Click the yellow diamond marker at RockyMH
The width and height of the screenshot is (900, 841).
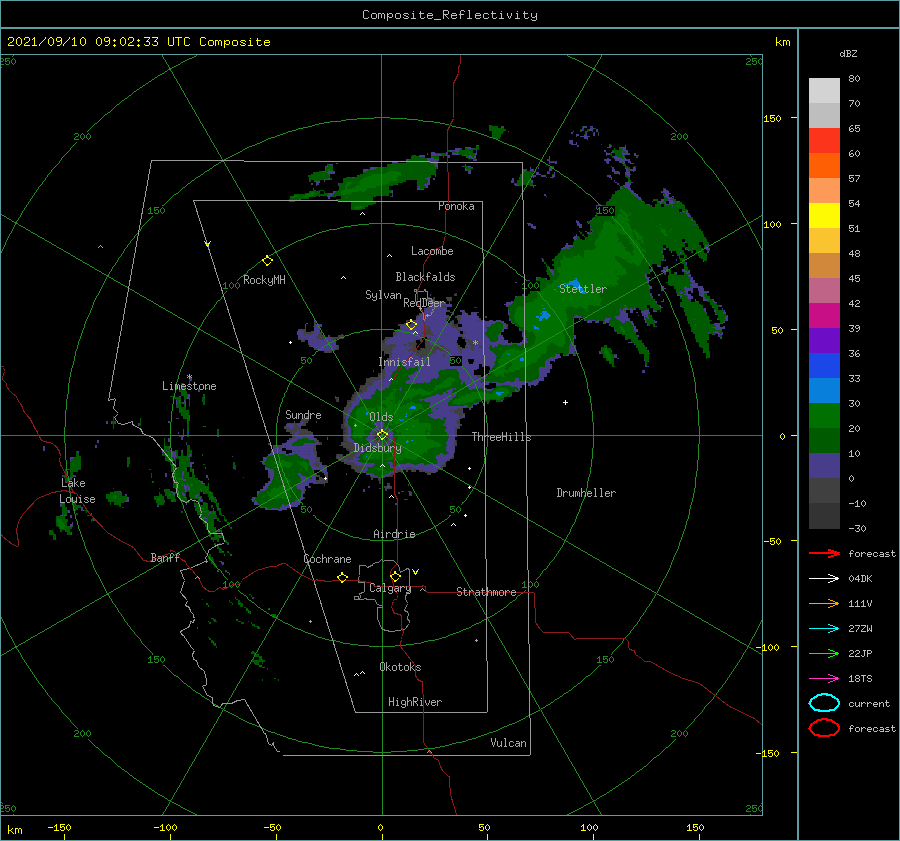pos(267,261)
